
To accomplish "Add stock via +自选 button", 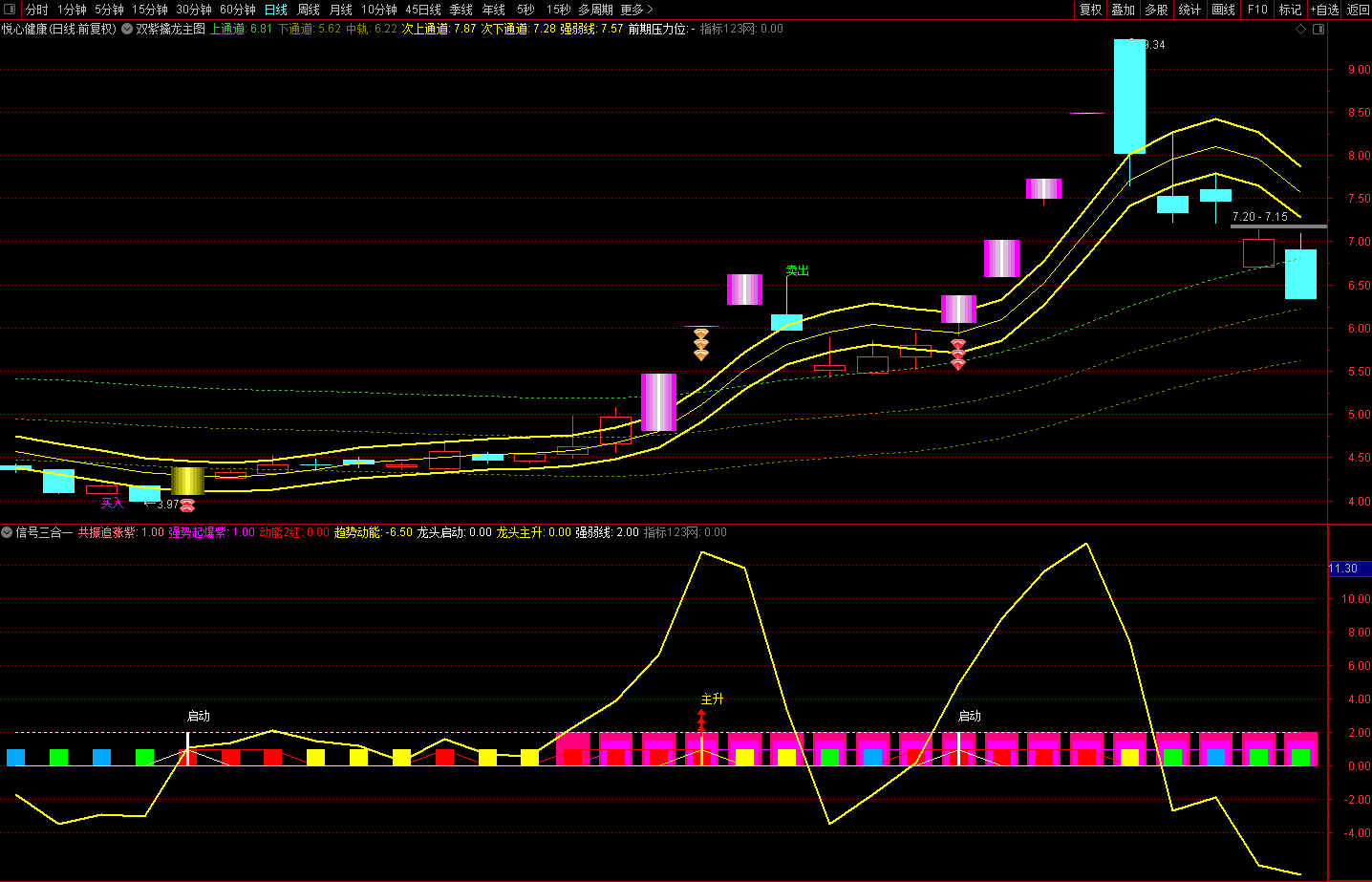I will (1325, 10).
